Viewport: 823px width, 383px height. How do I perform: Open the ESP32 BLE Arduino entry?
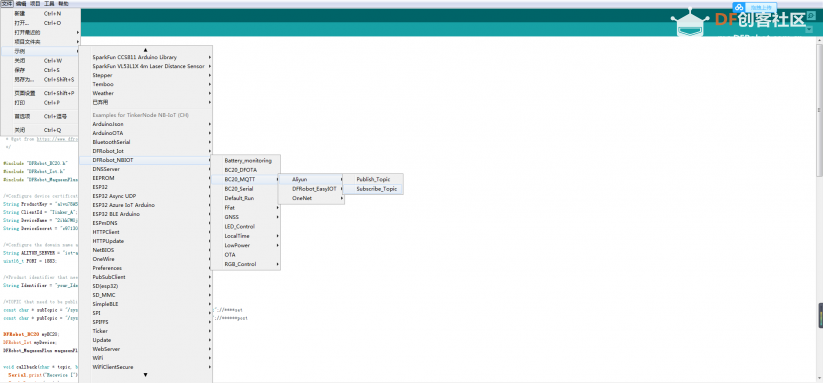(x=145, y=214)
